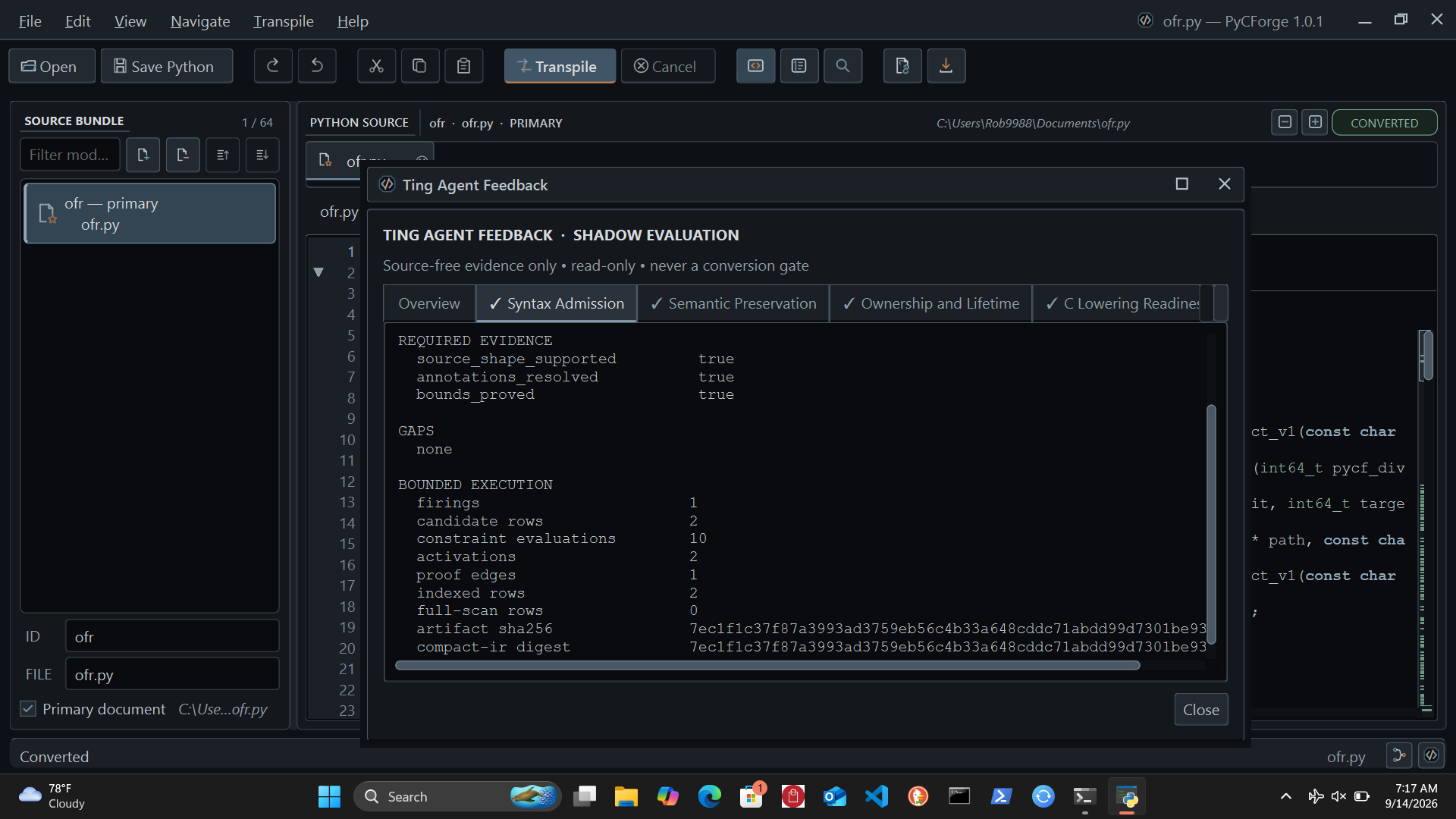1456x819 pixels.
Task: Click the magnifier search toolbar icon
Action: 843,66
